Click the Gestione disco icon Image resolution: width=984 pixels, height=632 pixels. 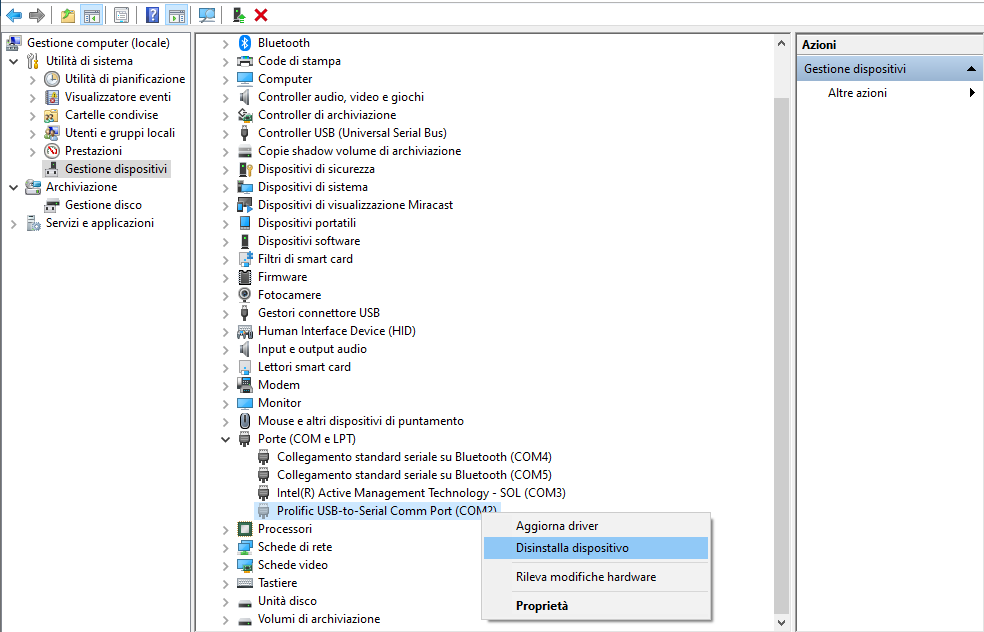[x=51, y=205]
